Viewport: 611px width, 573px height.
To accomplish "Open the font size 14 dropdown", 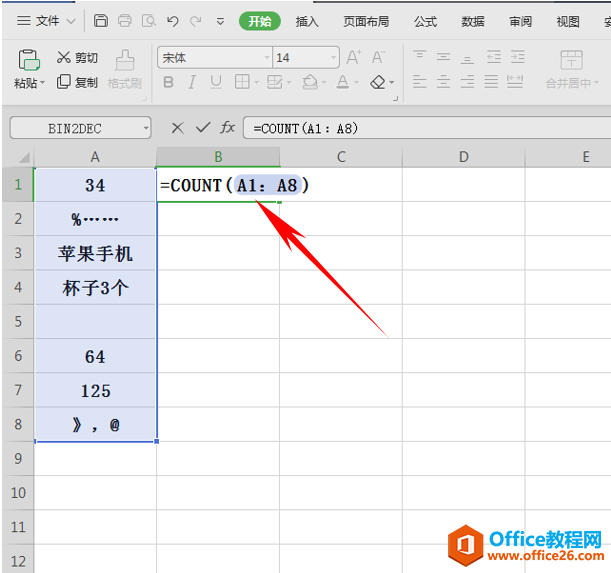I will [334, 58].
